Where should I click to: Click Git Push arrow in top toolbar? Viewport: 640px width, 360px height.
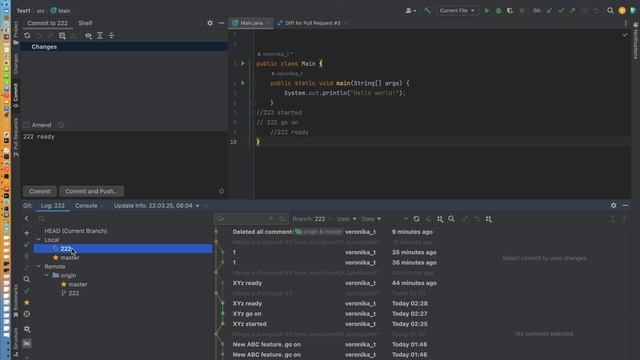572,11
